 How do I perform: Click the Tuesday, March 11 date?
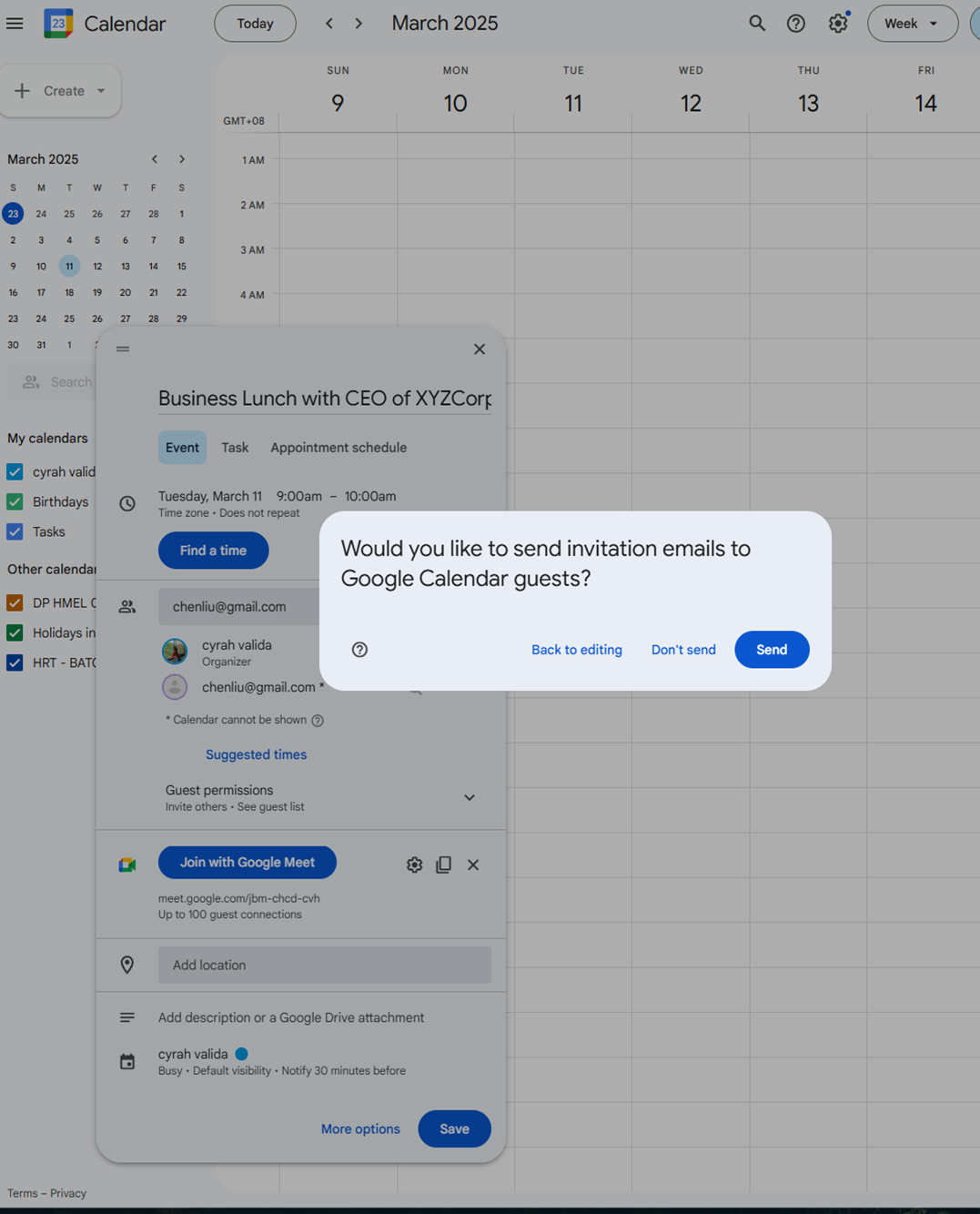[210, 496]
